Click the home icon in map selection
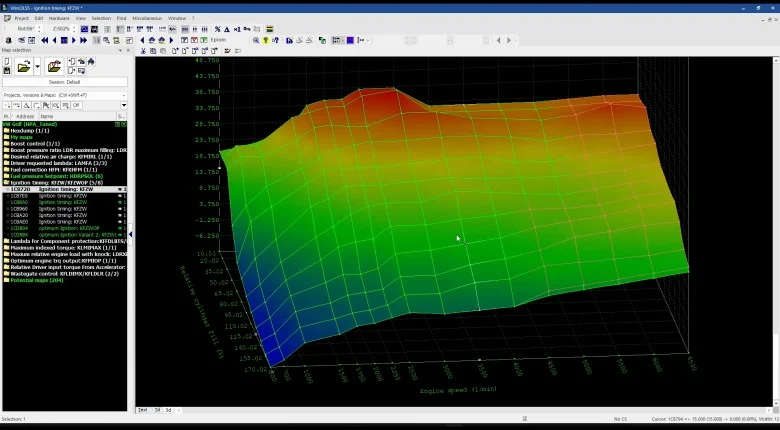Viewport: 780px width, 430px height. 92,62
